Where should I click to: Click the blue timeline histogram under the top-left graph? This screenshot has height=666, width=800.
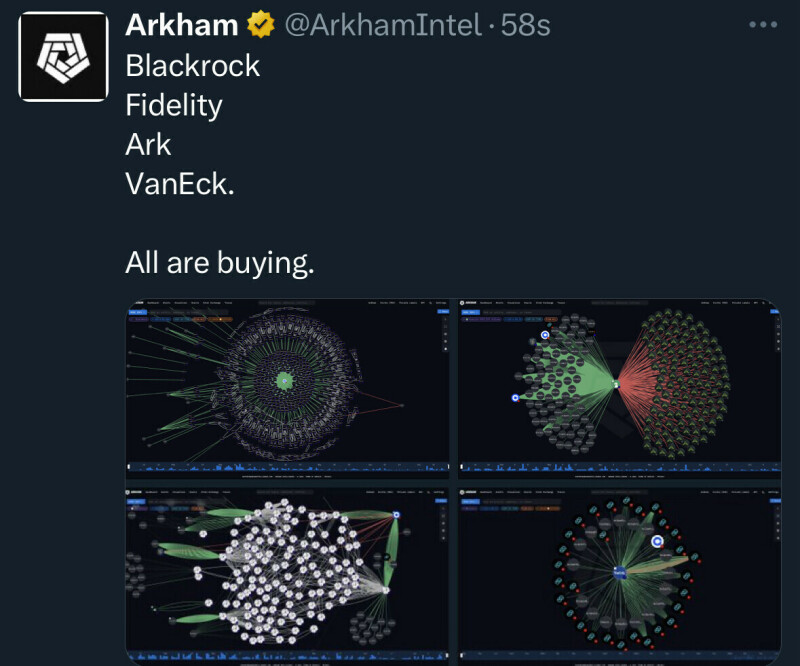tap(290, 467)
